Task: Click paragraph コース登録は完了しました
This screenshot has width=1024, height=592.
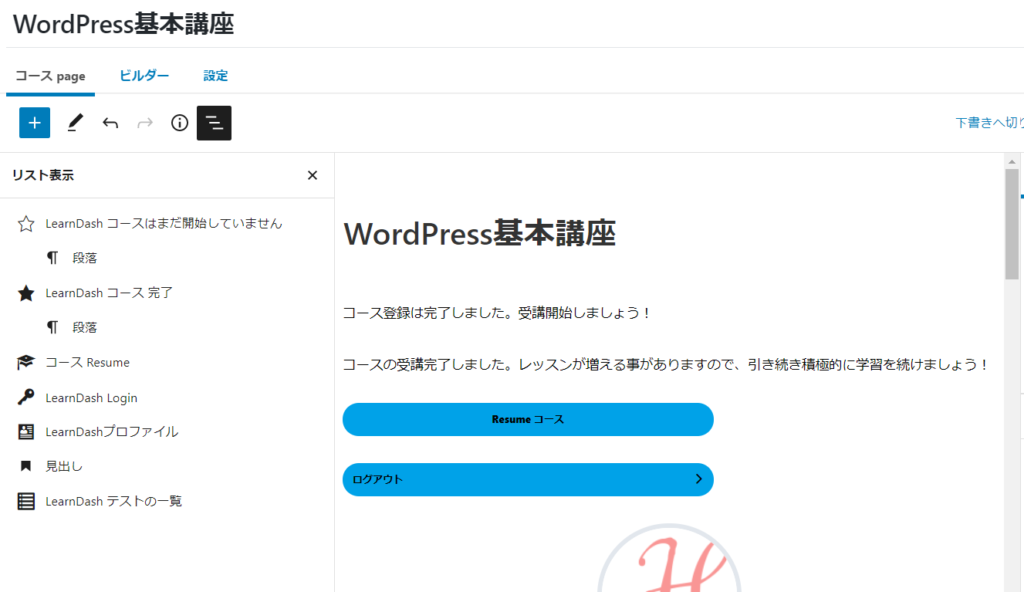Action: coord(498,313)
